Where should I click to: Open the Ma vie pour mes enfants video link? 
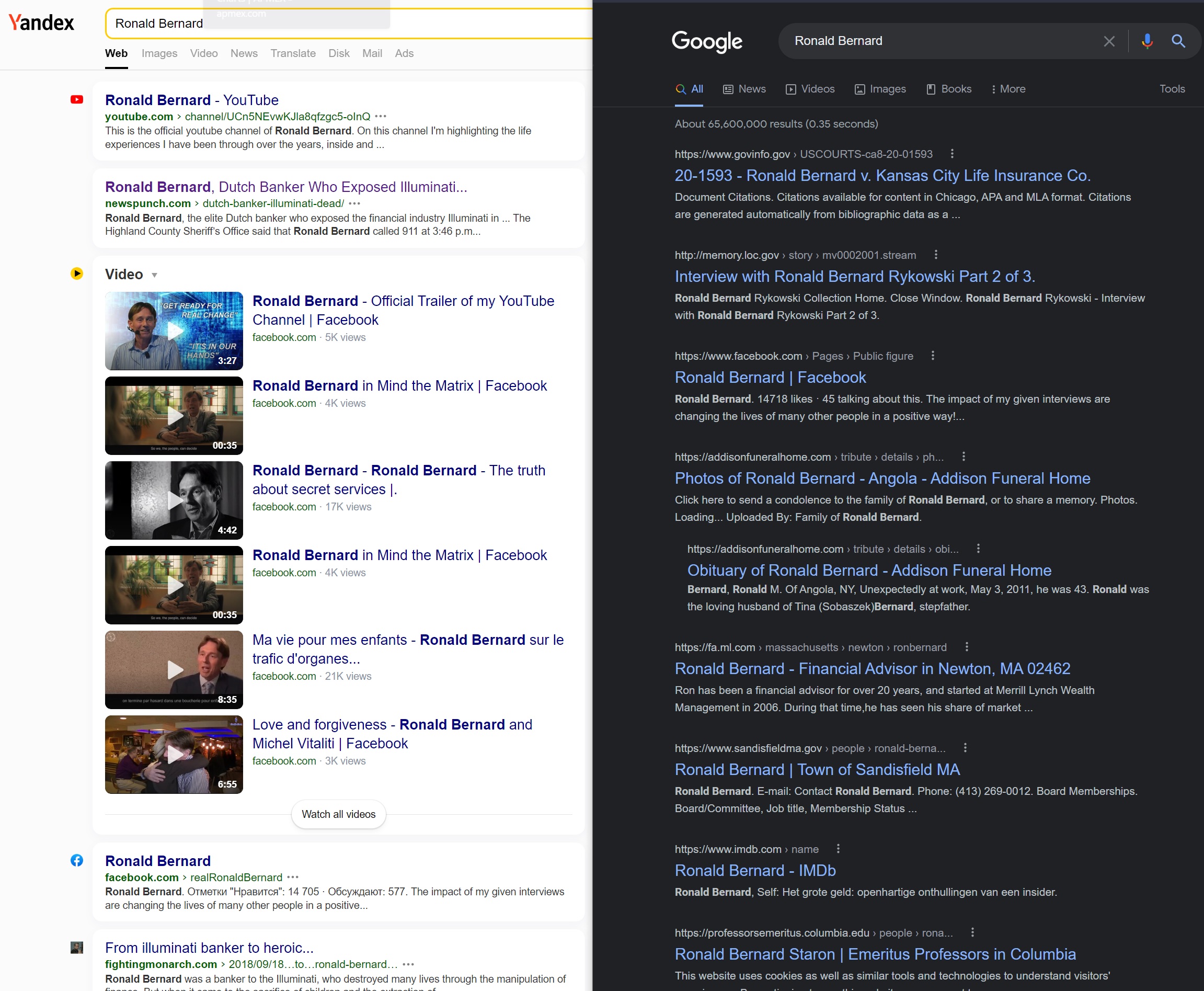tap(408, 649)
